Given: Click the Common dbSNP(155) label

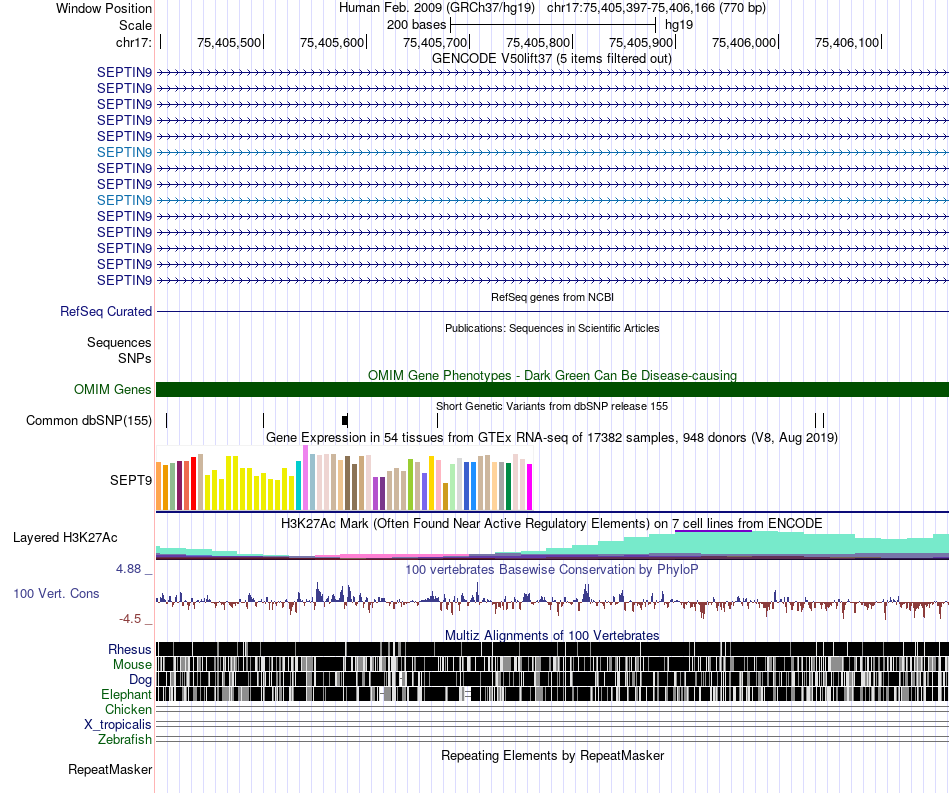Looking at the screenshot, I should click(89, 420).
